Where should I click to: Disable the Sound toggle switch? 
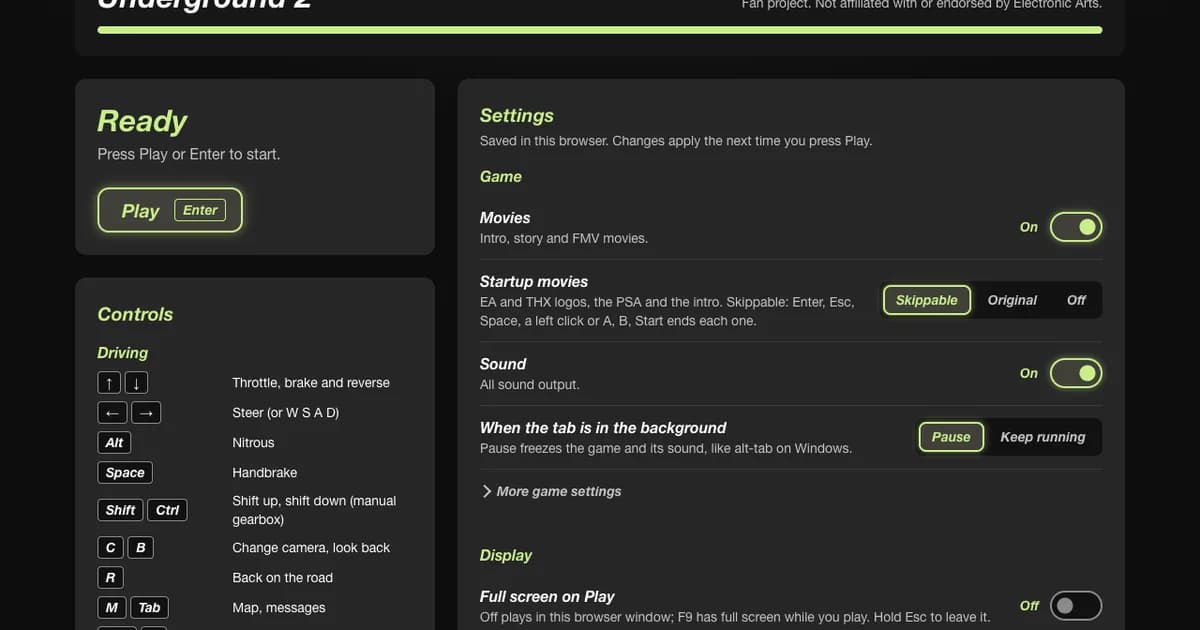pyautogui.click(x=1076, y=373)
